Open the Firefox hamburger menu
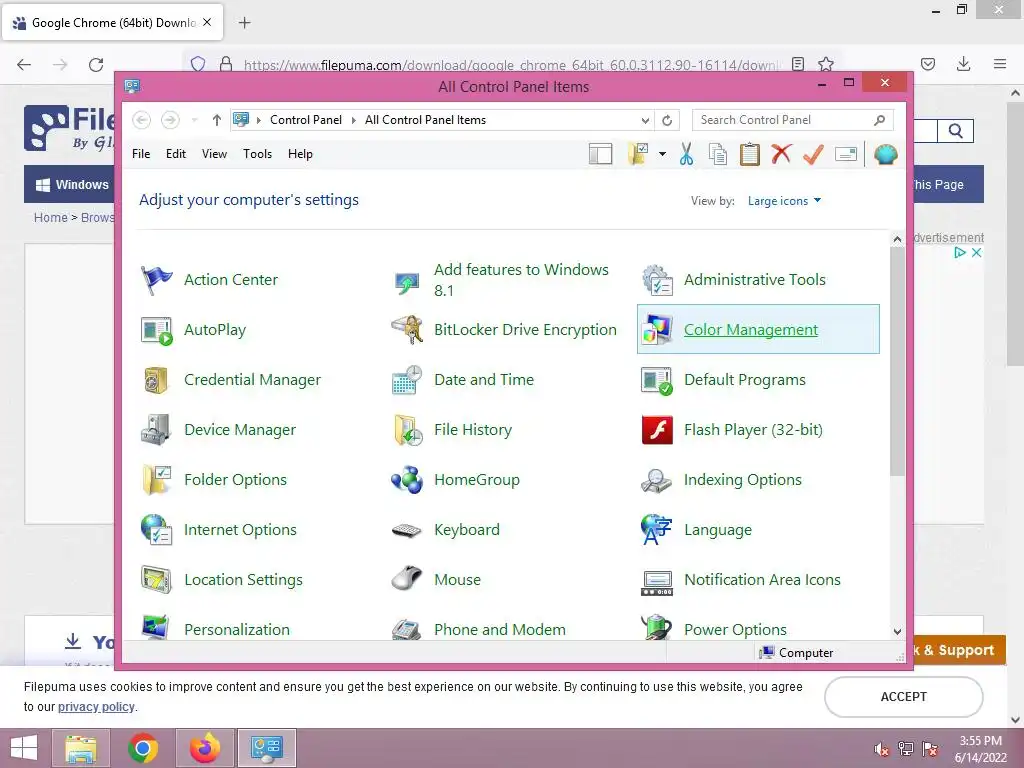1024x768 pixels. pos(1000,64)
